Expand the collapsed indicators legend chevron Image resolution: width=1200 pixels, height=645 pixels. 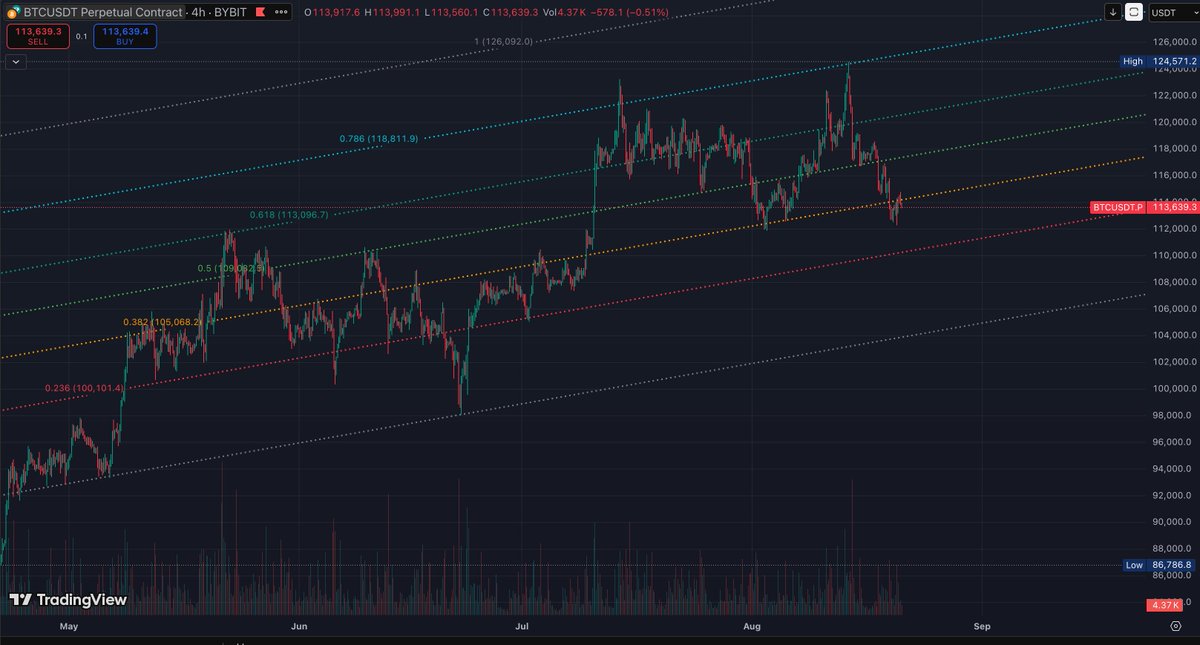point(15,61)
